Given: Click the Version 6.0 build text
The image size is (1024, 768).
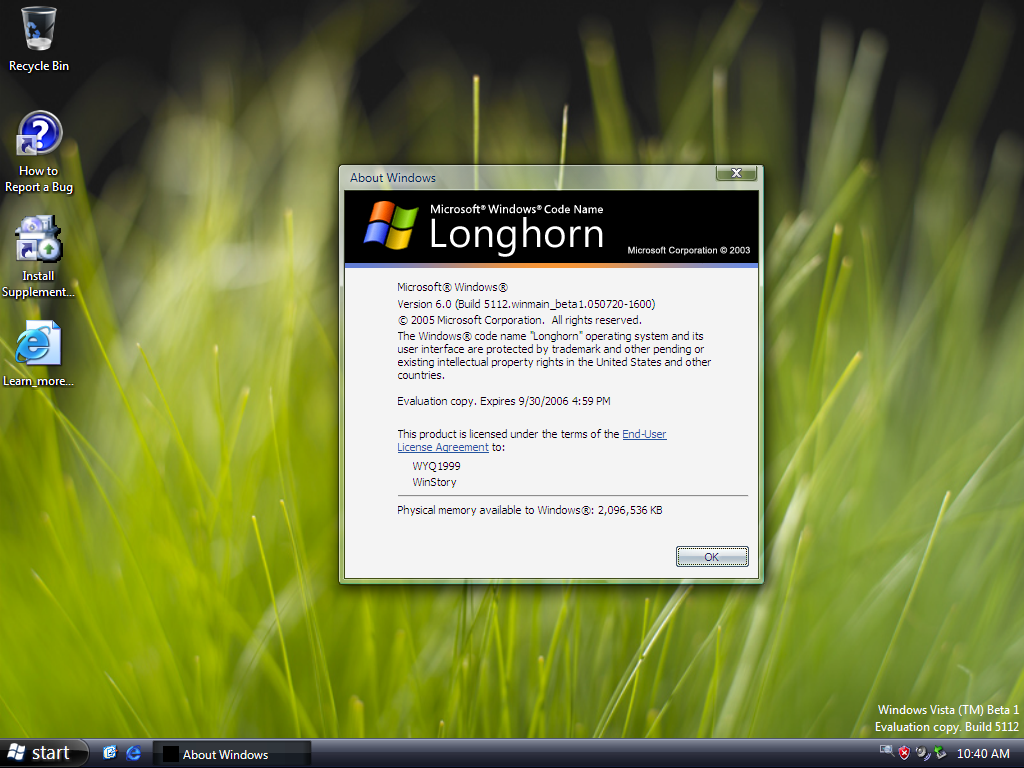Looking at the screenshot, I should pos(526,304).
